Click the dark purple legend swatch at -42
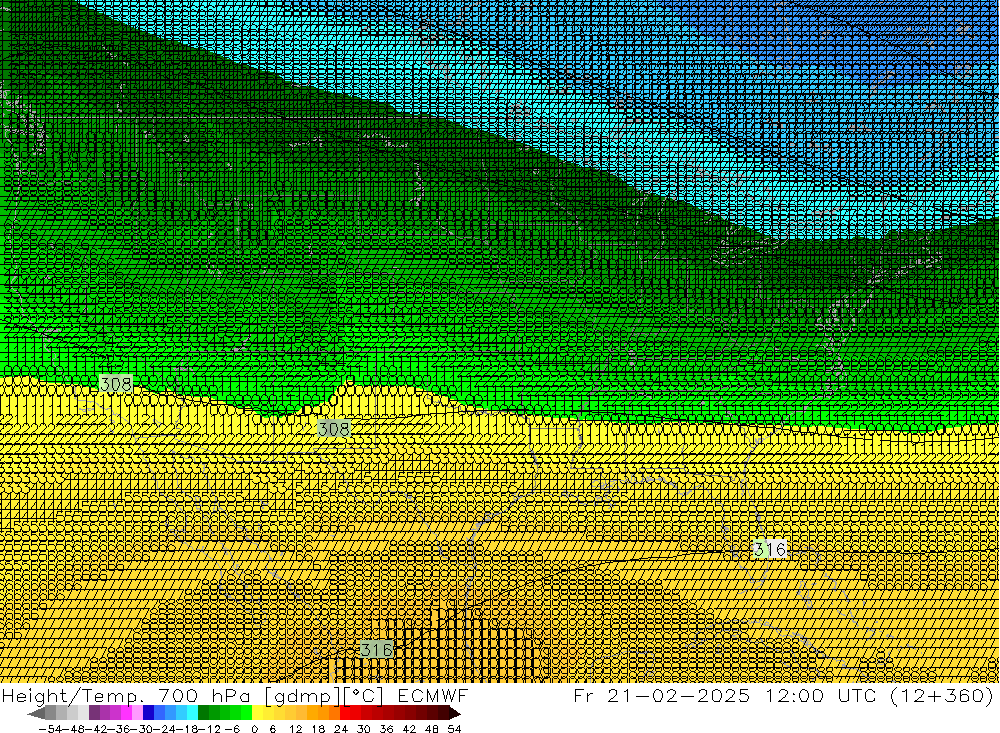This screenshot has height=733, width=1000. pos(94,713)
